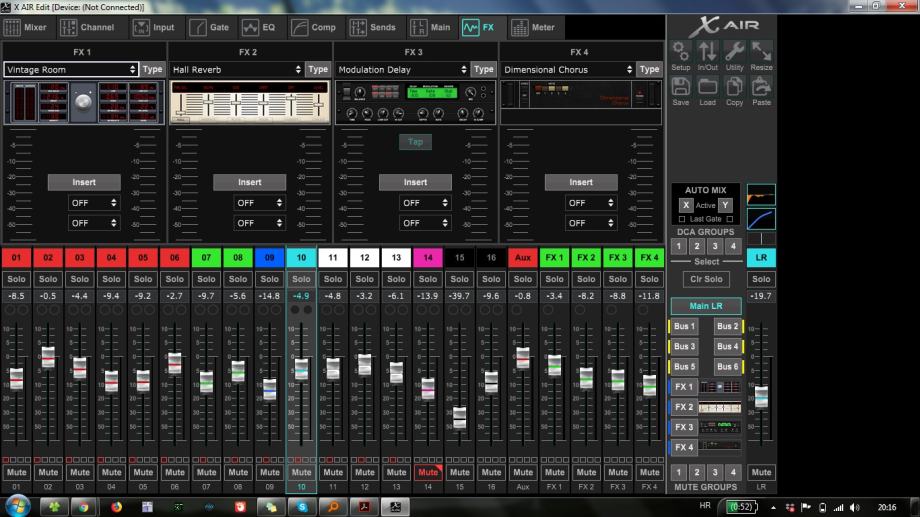Image resolution: width=920 pixels, height=517 pixels.
Task: Open Firefox from the taskbar
Action: coord(116,507)
